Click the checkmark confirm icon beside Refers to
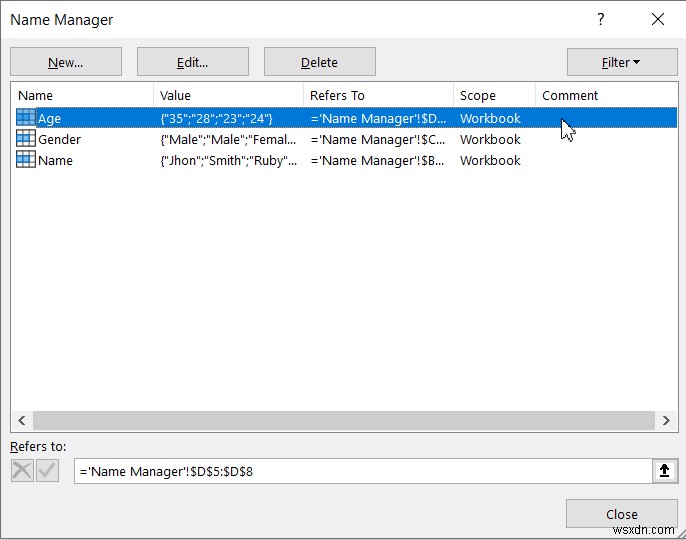This screenshot has height=540, width=686. [47, 471]
